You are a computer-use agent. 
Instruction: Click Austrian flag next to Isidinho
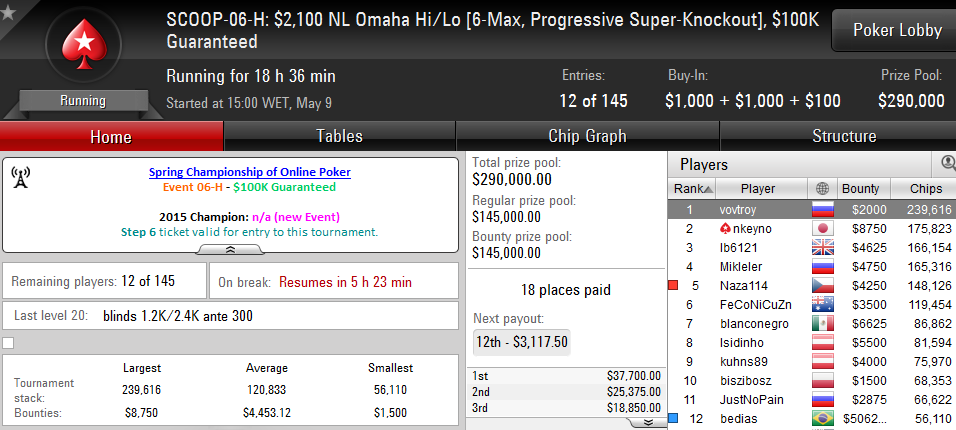pyautogui.click(x=822, y=343)
